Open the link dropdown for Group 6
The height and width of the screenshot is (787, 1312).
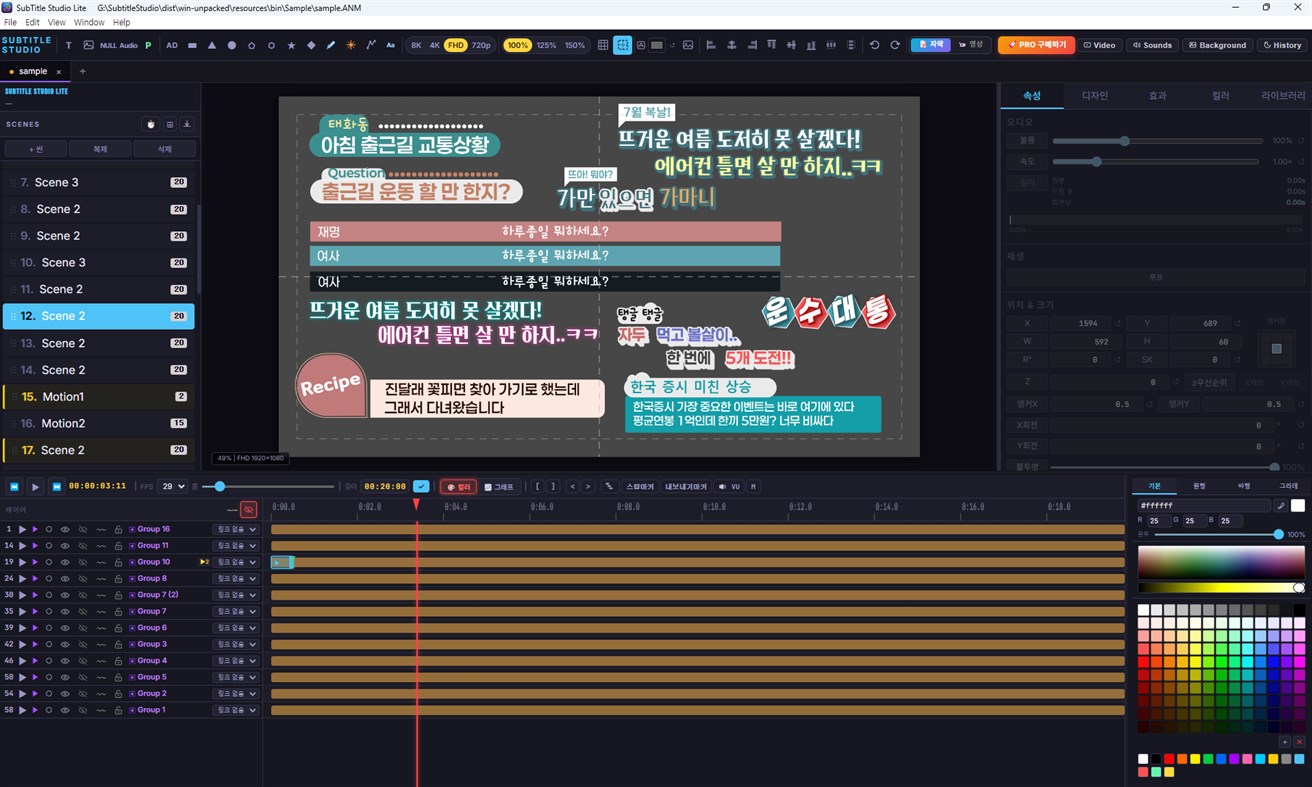(235, 628)
